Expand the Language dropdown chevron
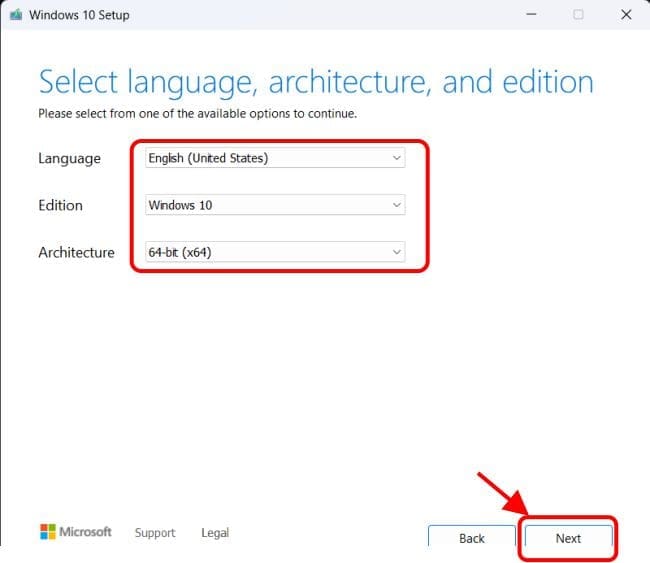 click(x=396, y=158)
